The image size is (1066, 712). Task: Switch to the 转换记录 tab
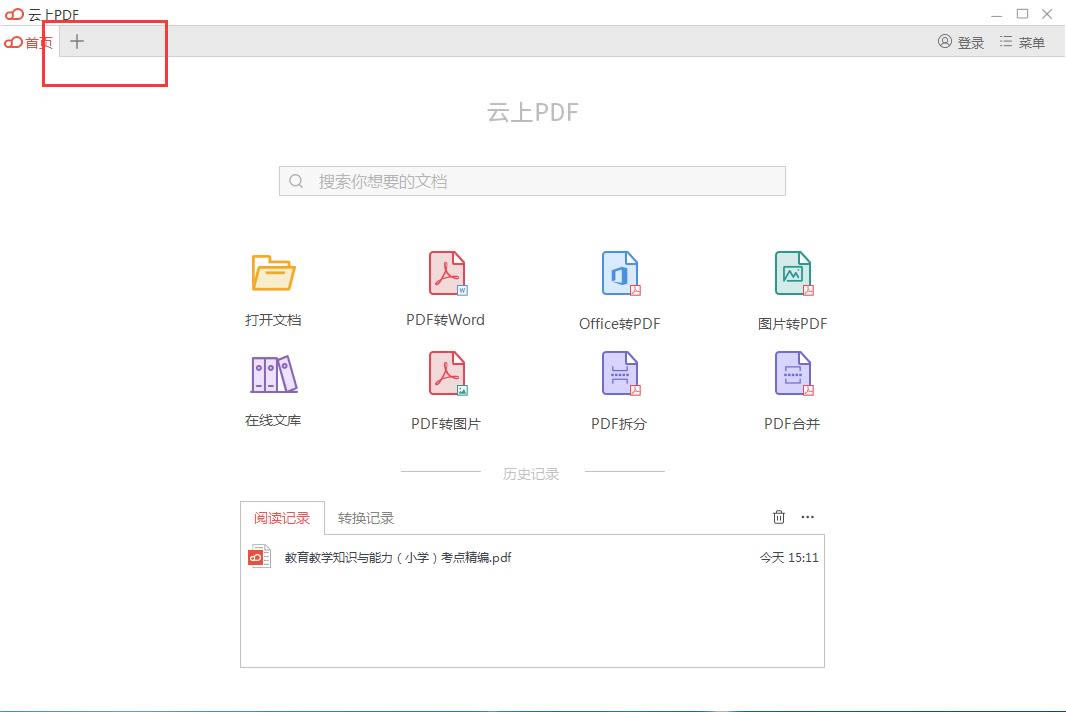366,518
